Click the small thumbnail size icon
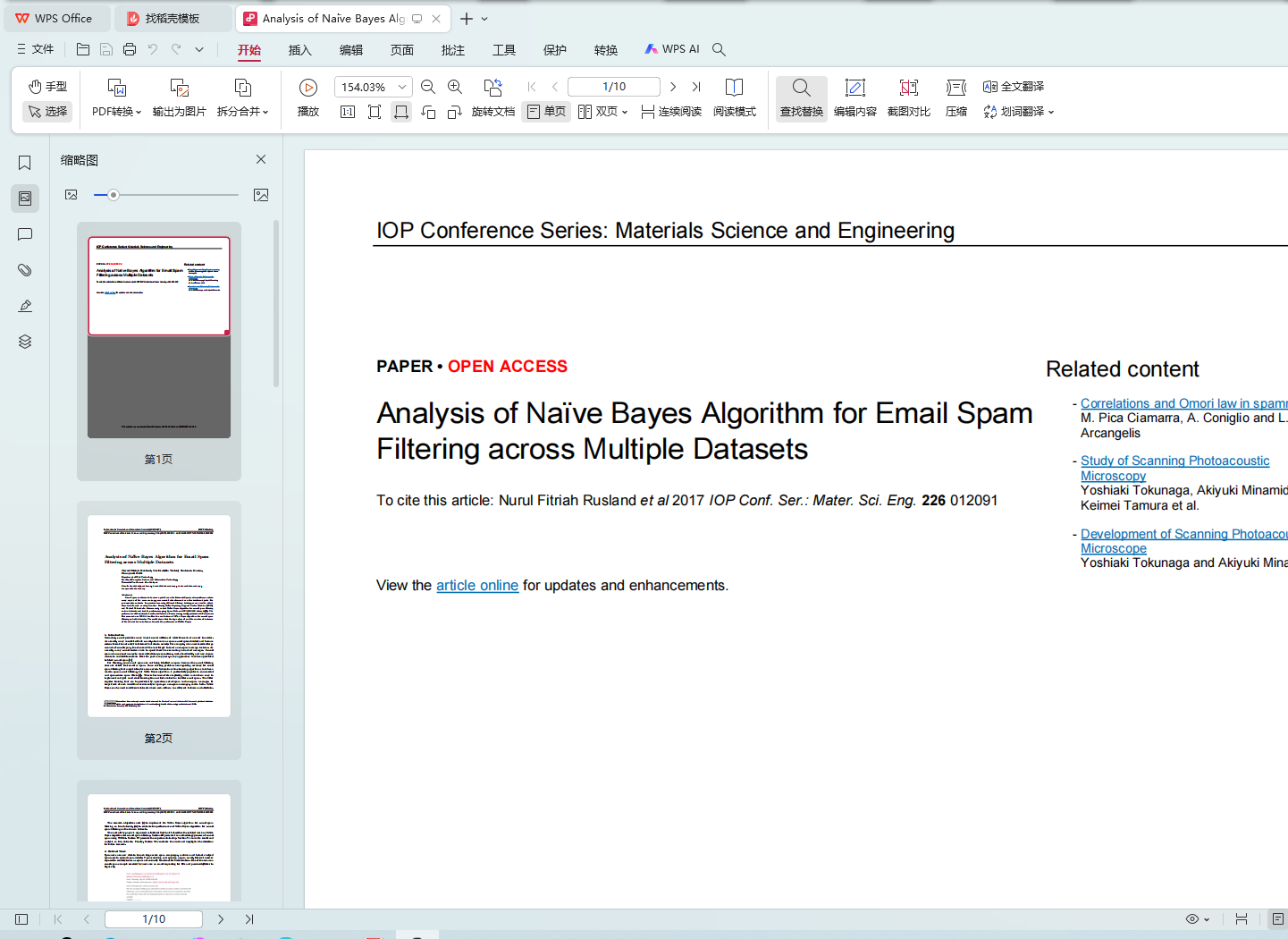 [72, 195]
